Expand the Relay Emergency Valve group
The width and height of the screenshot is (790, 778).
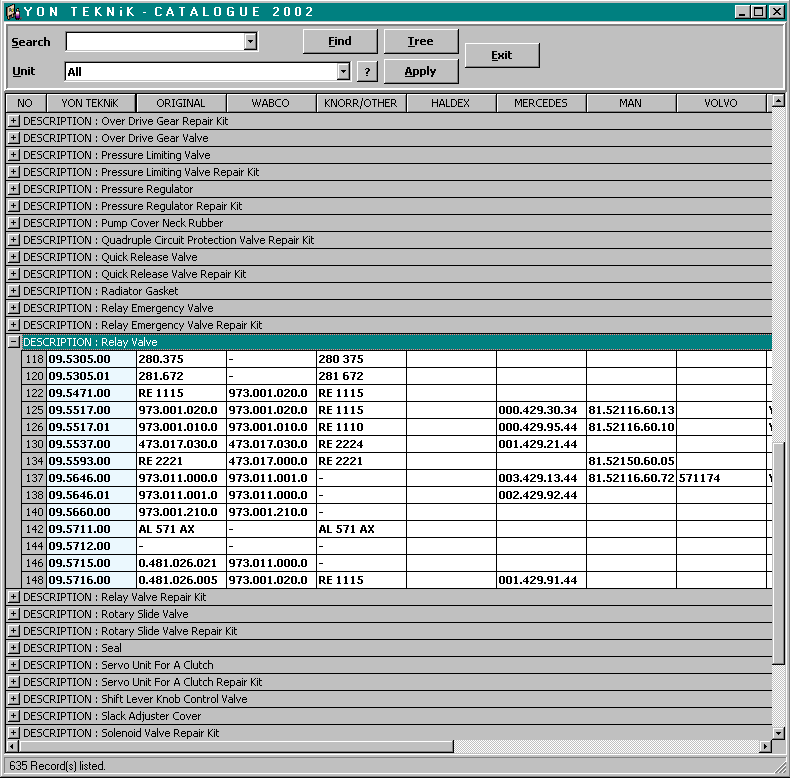[14, 308]
